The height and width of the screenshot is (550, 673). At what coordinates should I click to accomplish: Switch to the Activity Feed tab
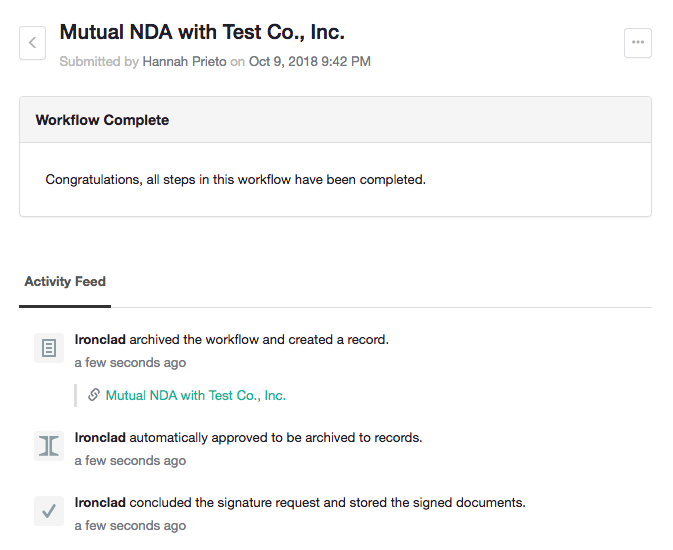pyautogui.click(x=65, y=281)
